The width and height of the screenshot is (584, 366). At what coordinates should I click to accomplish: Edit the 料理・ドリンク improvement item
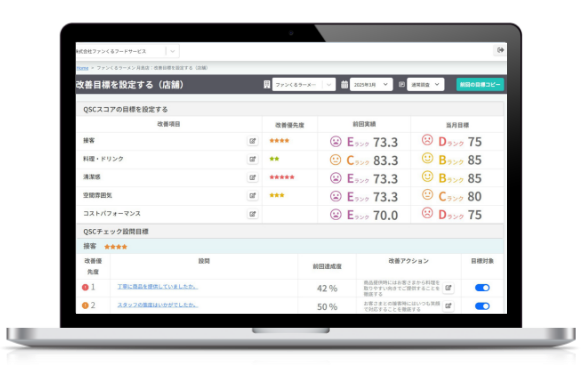253,159
